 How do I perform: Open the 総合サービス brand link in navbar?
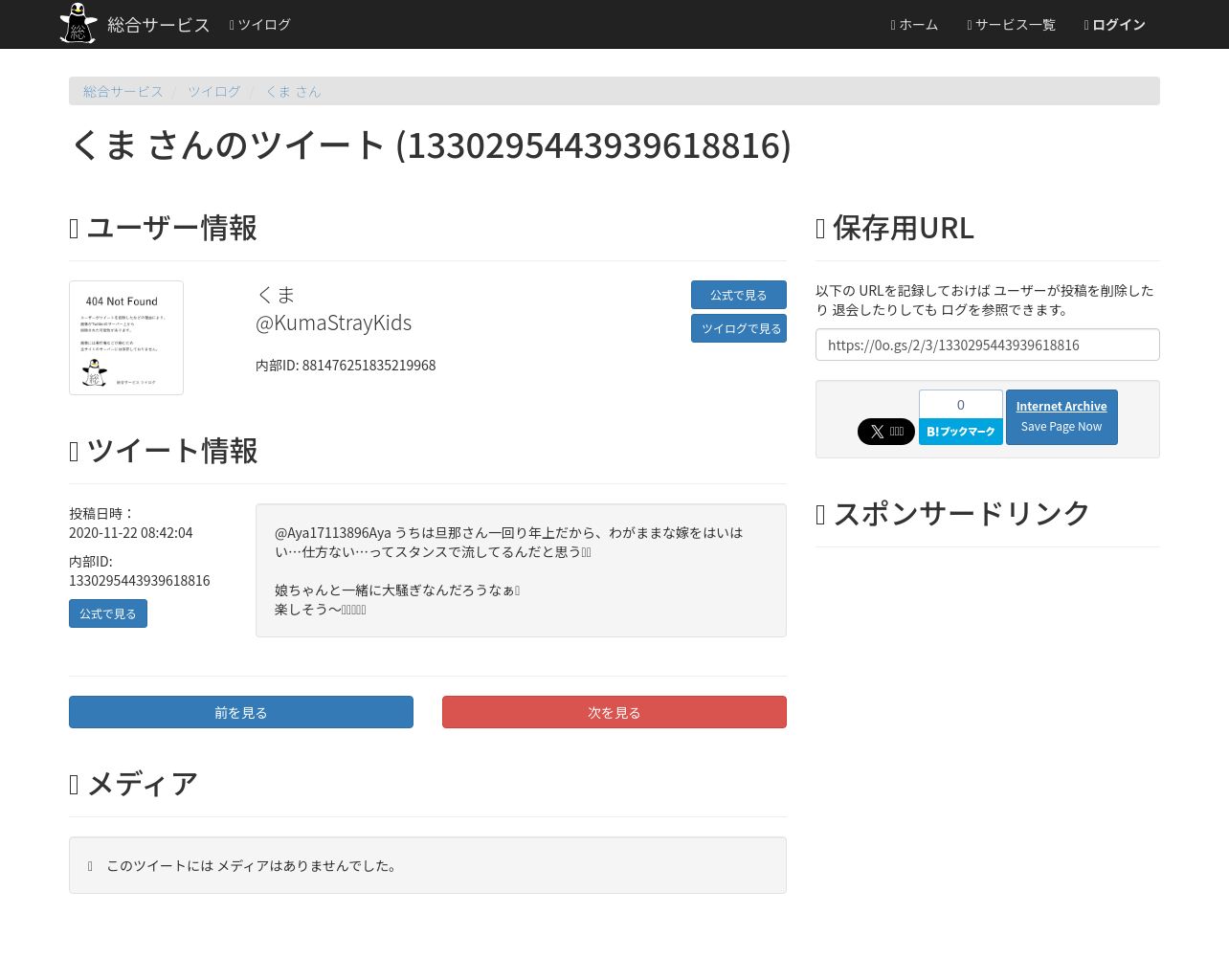click(159, 24)
